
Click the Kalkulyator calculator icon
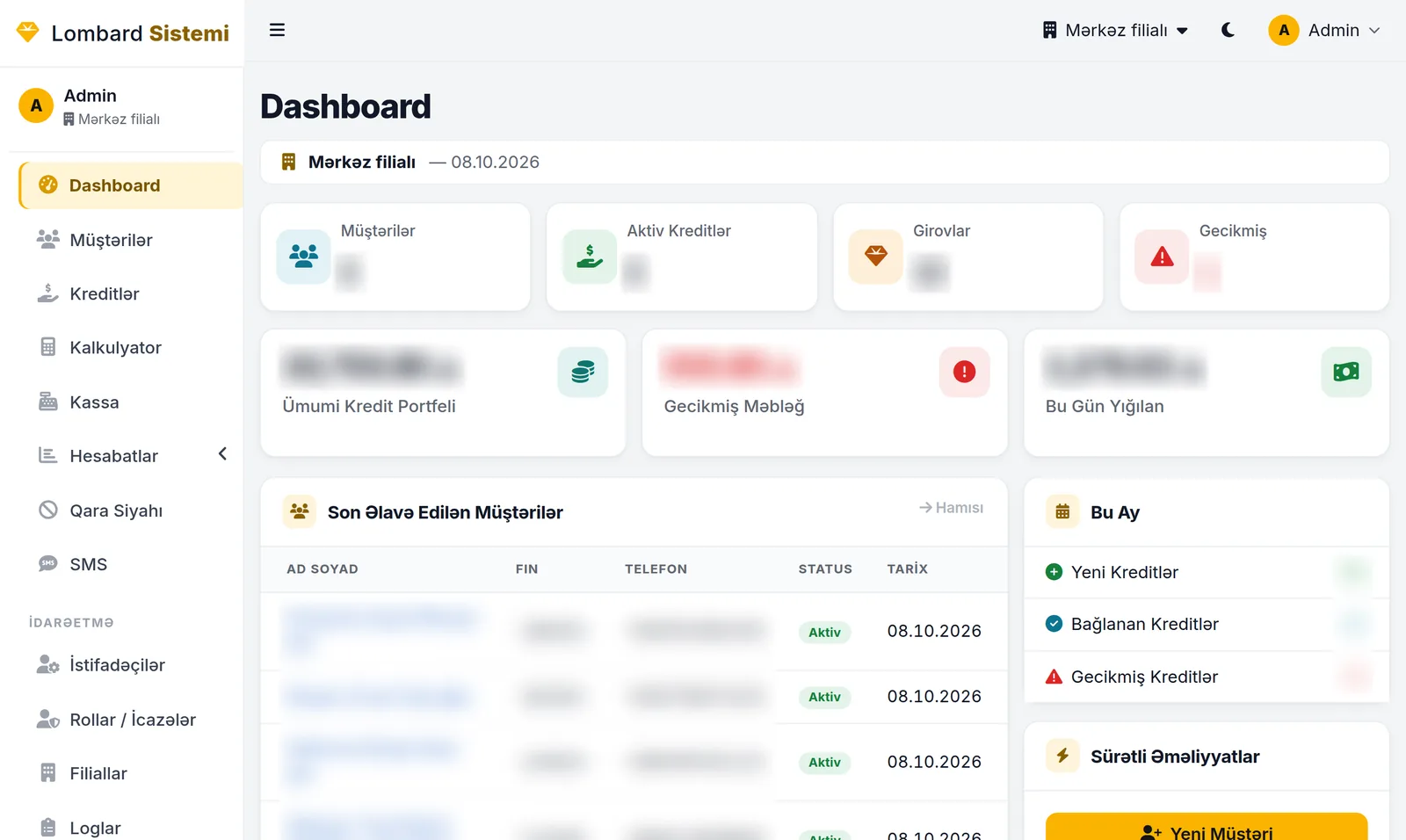tap(48, 347)
